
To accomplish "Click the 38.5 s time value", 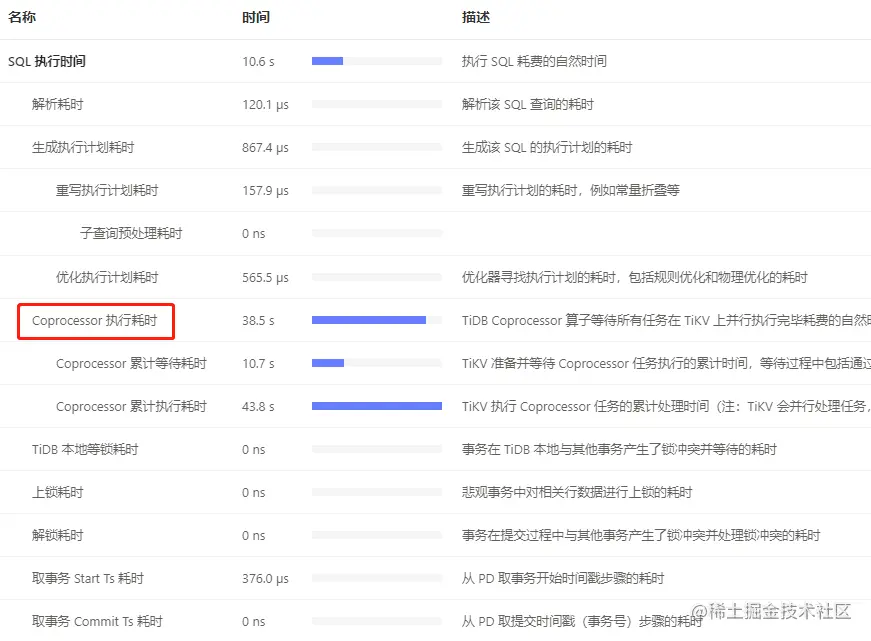I will pyautogui.click(x=258, y=320).
